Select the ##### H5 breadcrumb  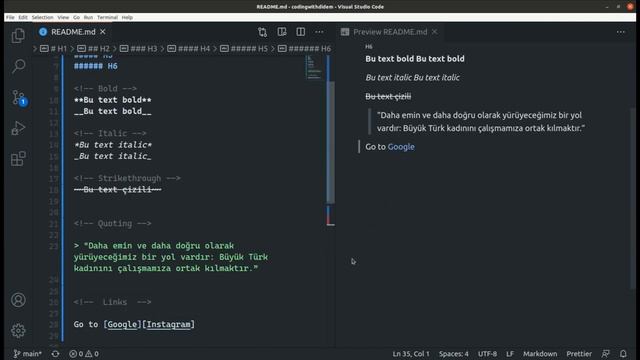coord(244,49)
